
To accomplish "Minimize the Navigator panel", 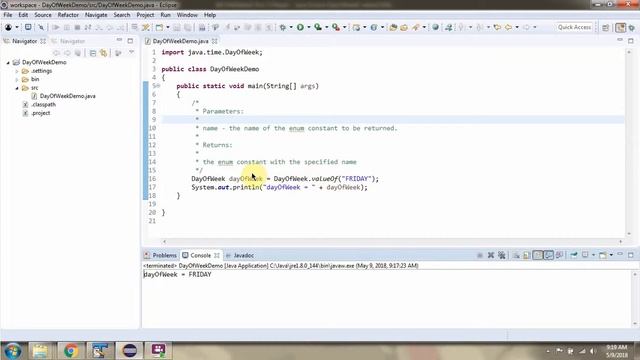I will pyautogui.click(x=119, y=40).
